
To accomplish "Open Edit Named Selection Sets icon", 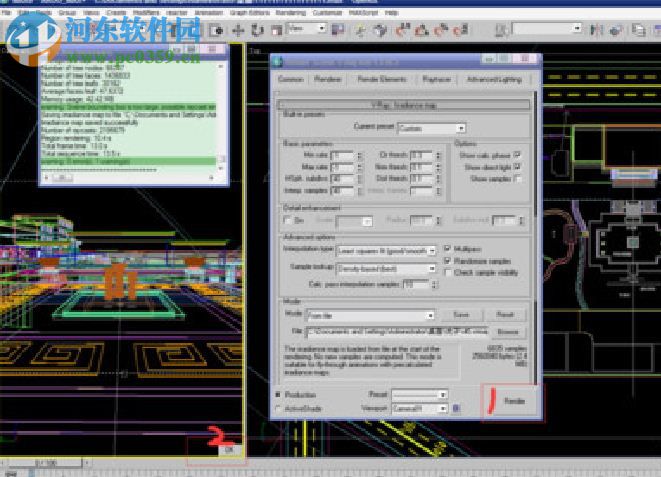I will click(x=502, y=30).
